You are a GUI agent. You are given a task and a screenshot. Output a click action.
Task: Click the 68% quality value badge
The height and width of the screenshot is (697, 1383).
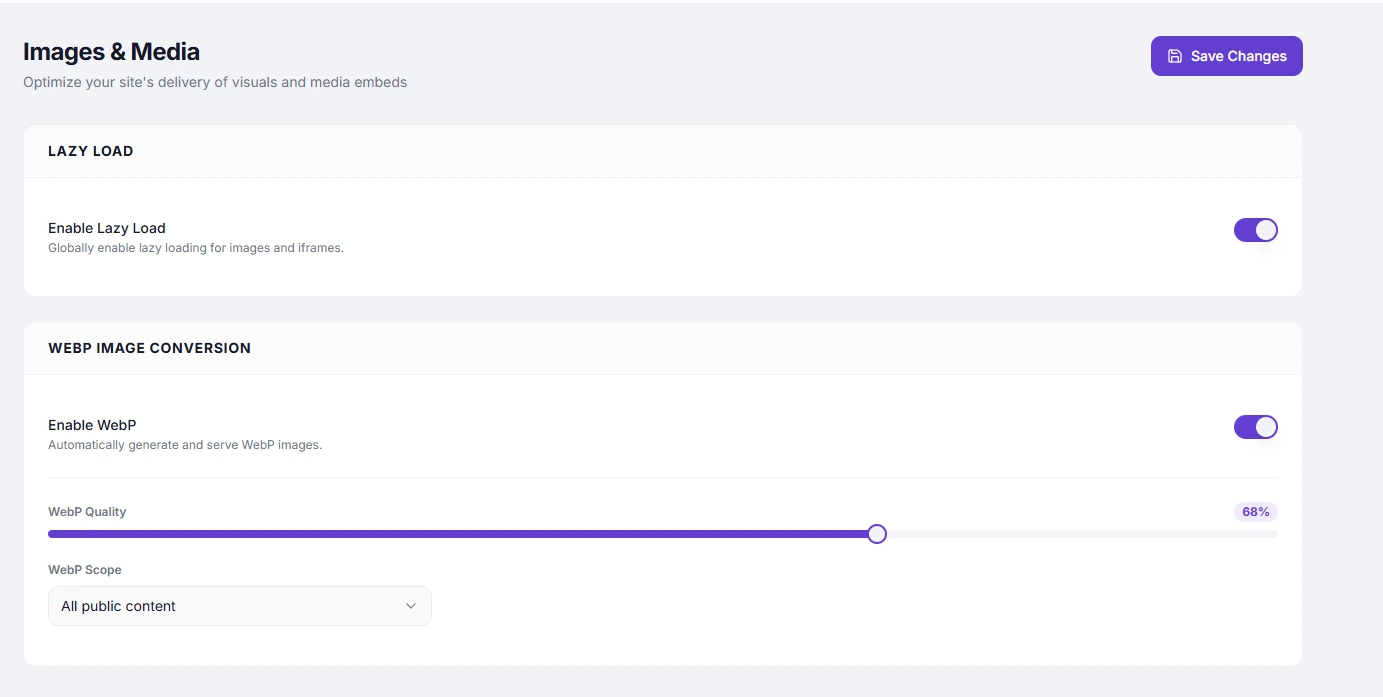pyautogui.click(x=1255, y=512)
